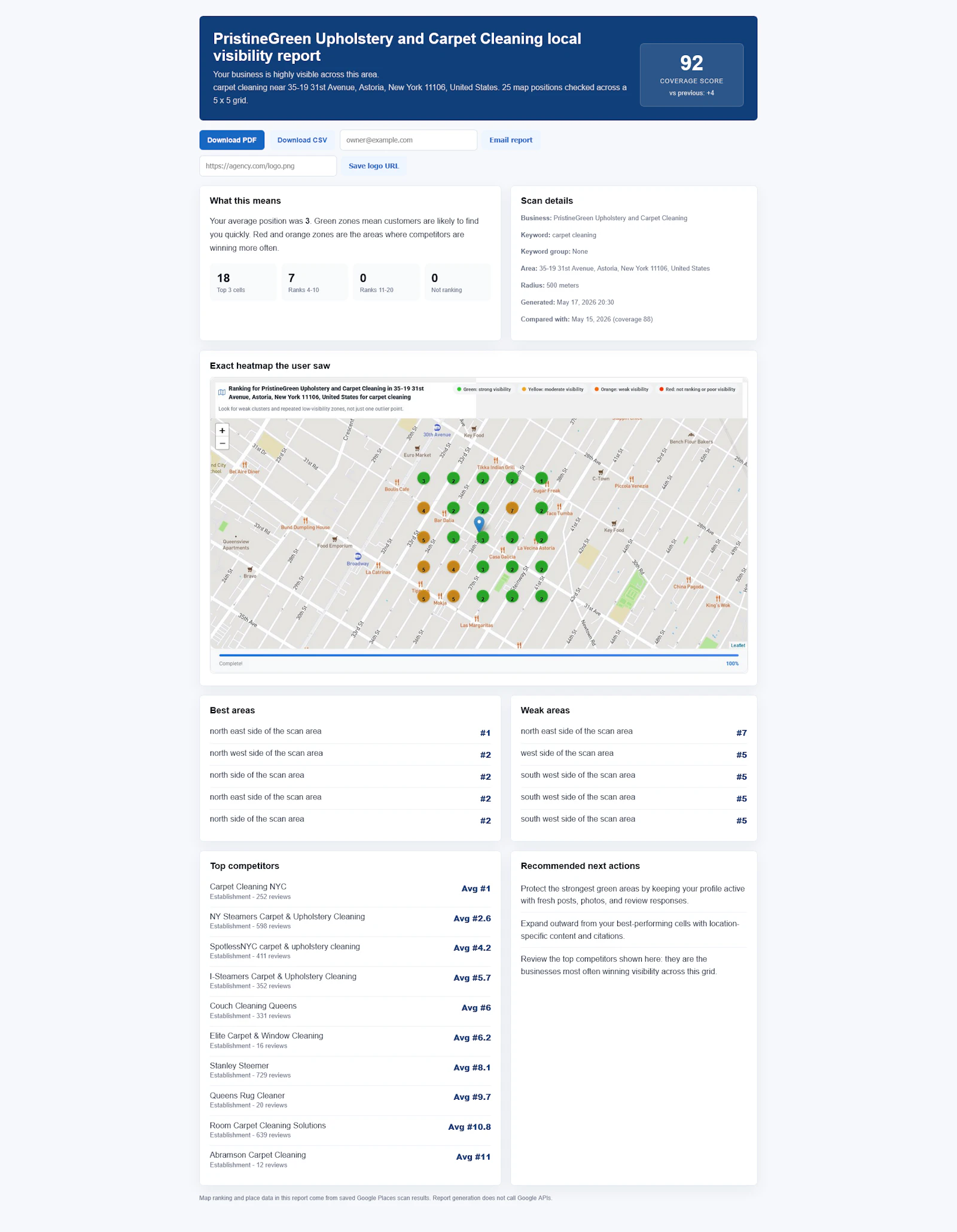957x1232 pixels.
Task: Click the Boulis Cafe restaurant icon
Action: coord(397,482)
